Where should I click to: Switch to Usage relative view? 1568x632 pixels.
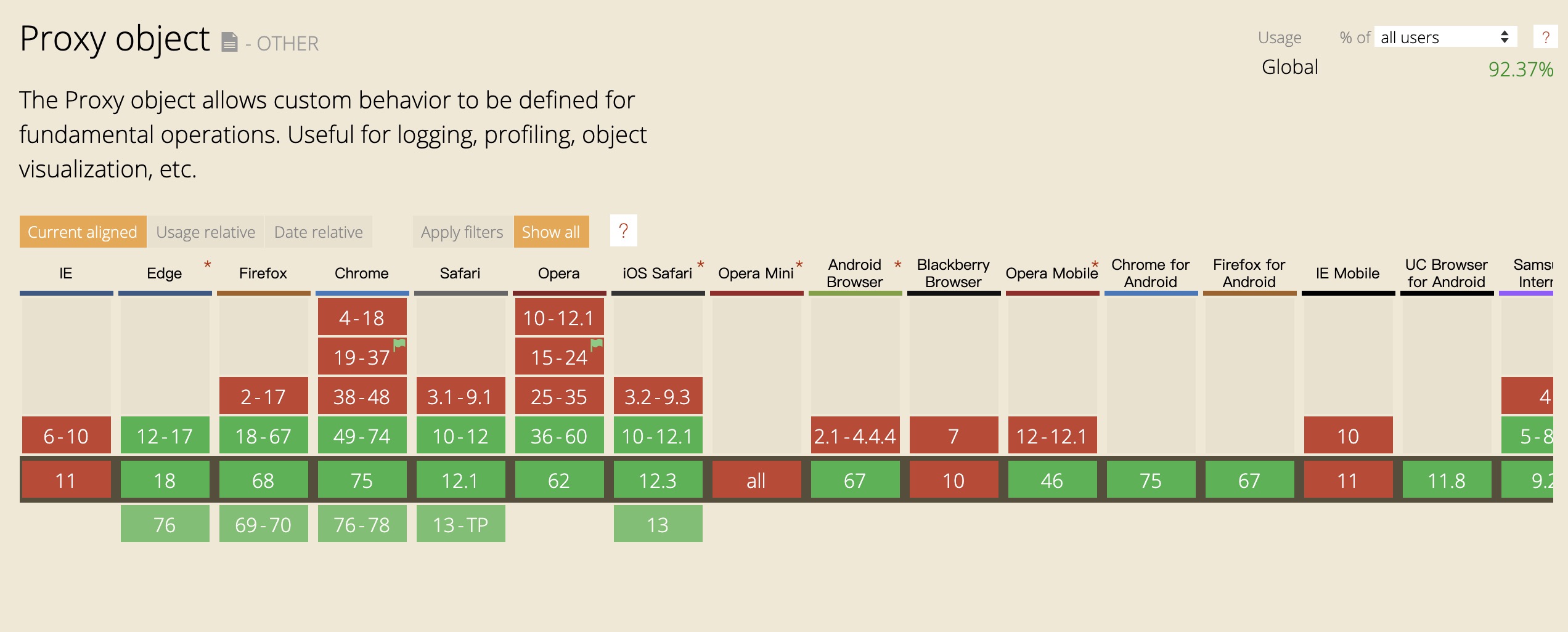click(x=205, y=232)
